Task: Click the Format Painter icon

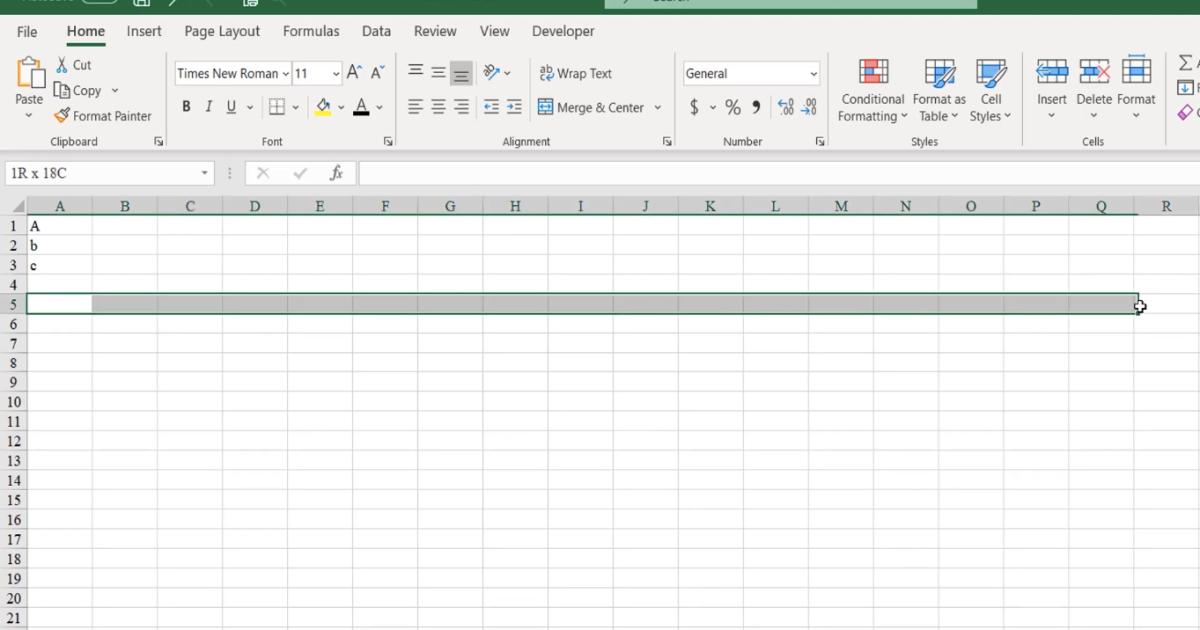Action: point(62,116)
